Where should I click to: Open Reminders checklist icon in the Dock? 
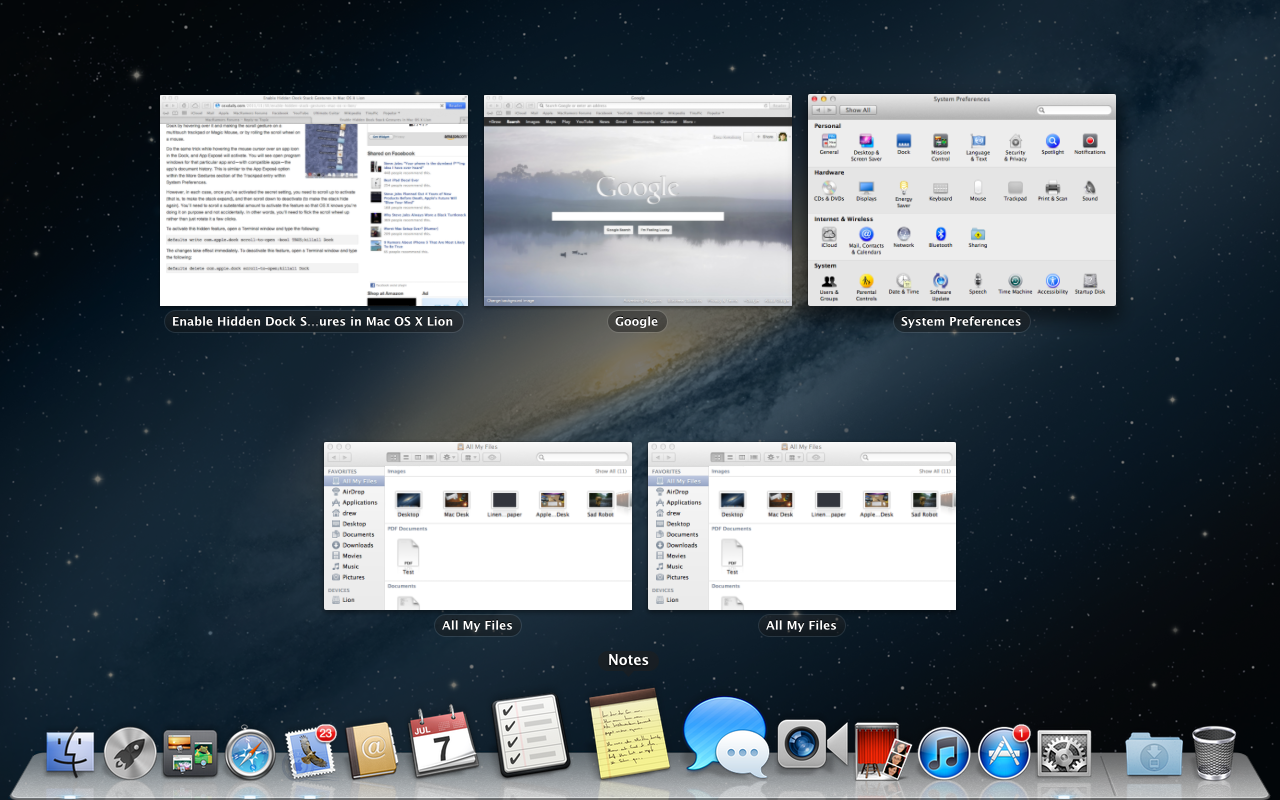(x=530, y=736)
